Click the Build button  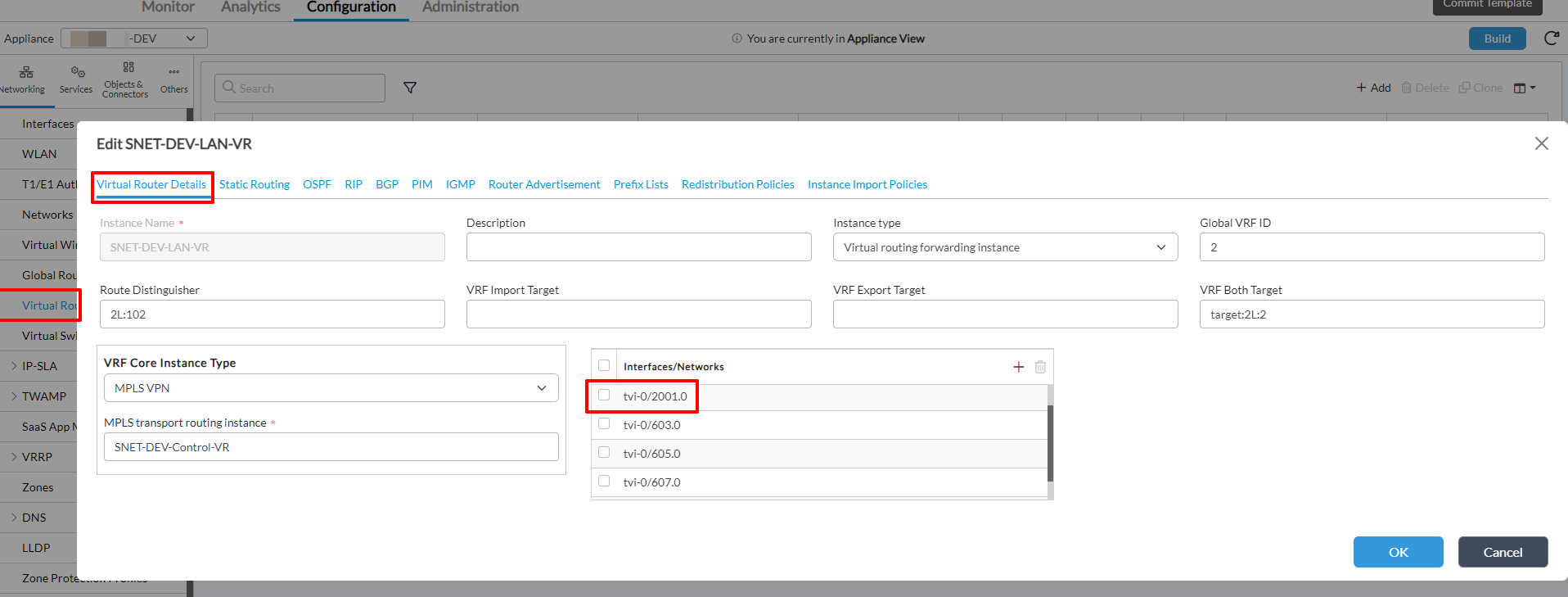[x=1497, y=38]
